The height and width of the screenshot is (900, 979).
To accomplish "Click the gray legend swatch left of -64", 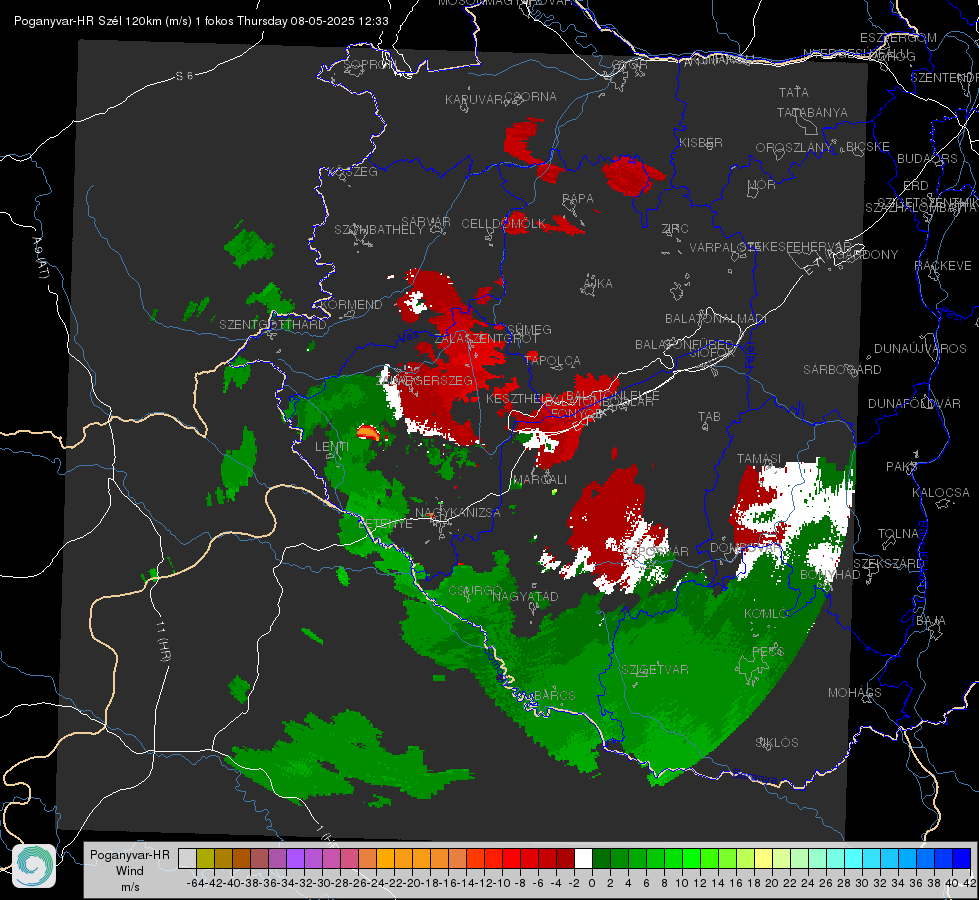I will point(187,859).
